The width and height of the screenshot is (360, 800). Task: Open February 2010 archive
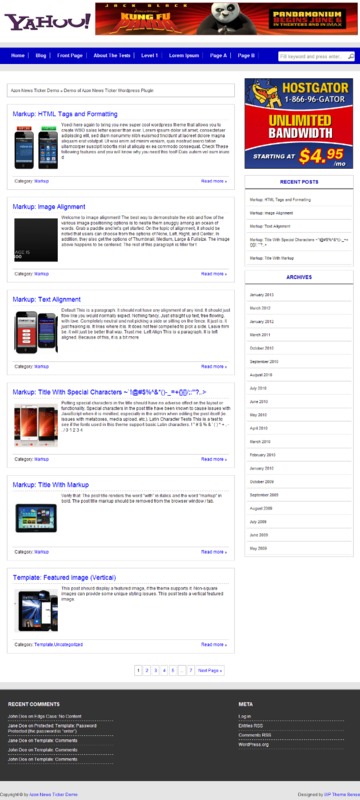click(x=263, y=455)
